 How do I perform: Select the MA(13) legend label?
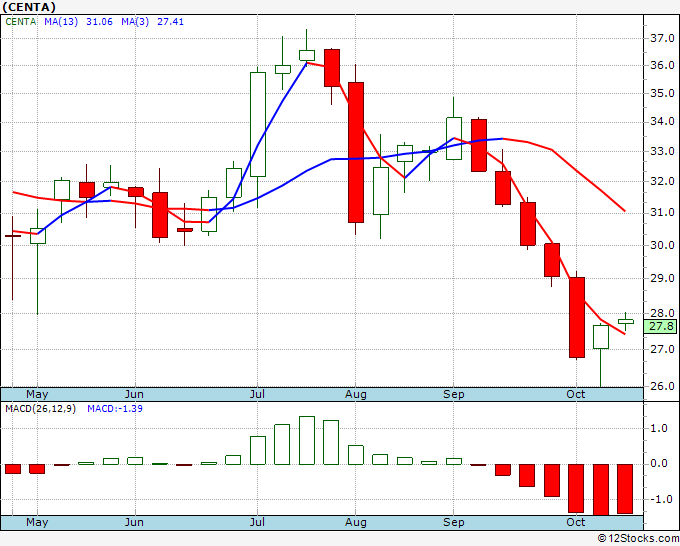(61, 21)
